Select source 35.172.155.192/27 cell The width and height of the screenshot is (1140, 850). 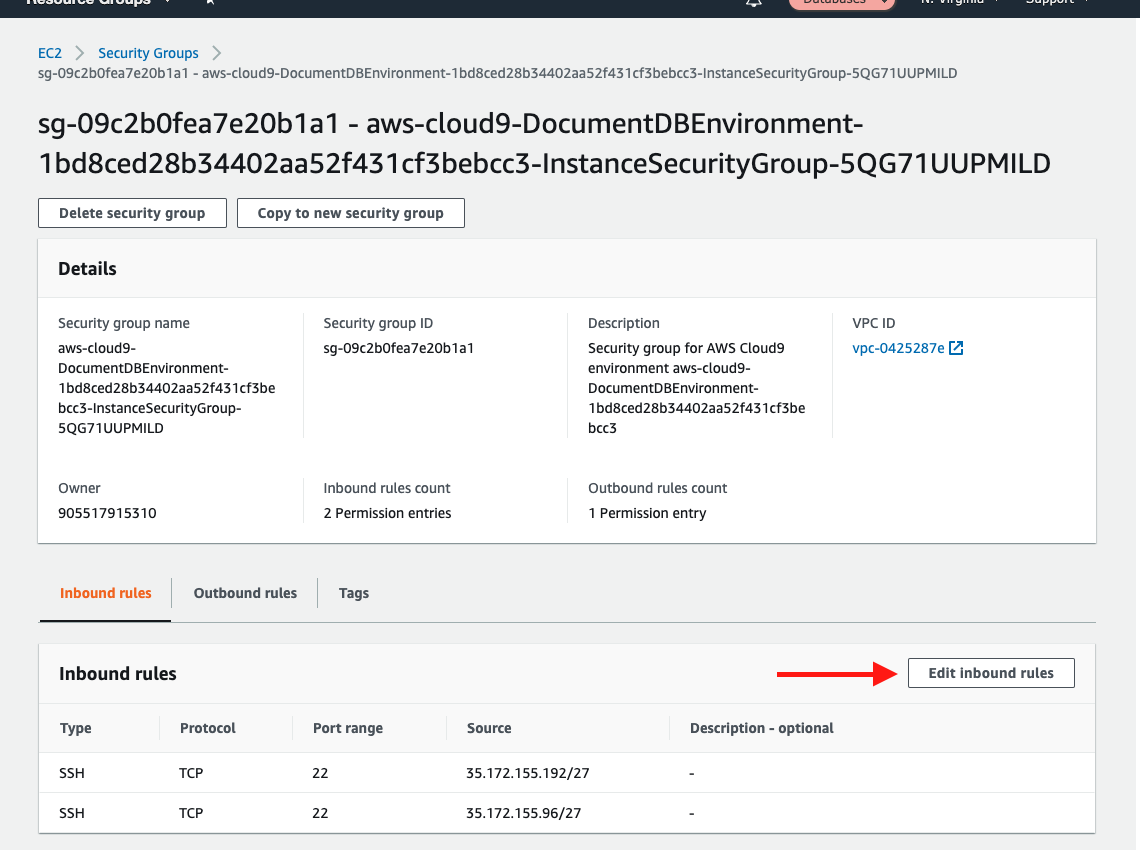point(528,773)
